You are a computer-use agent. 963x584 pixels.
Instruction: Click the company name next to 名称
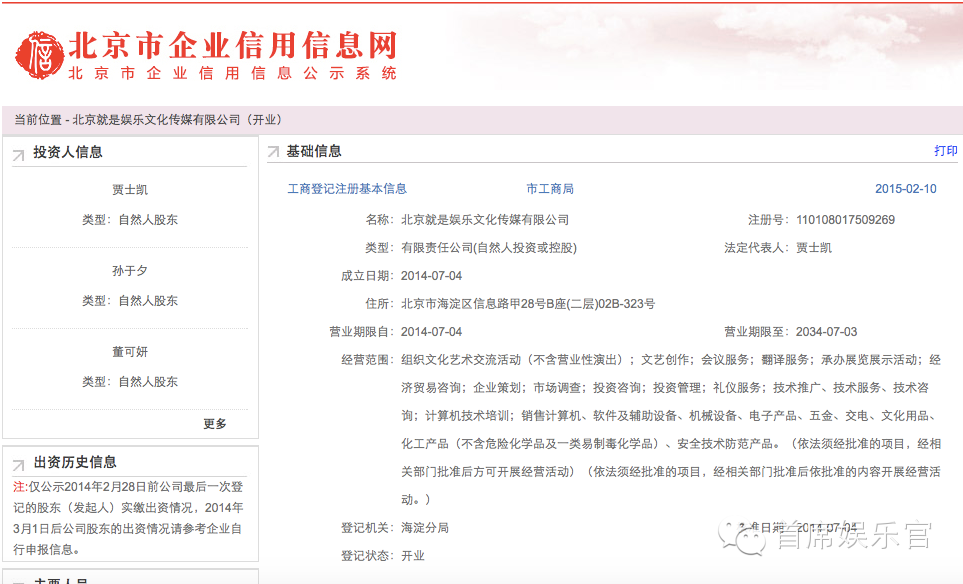point(485,220)
